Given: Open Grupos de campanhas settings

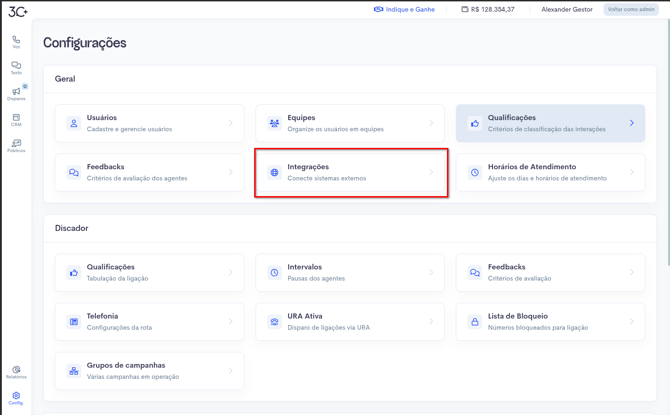Looking at the screenshot, I should pos(149,370).
